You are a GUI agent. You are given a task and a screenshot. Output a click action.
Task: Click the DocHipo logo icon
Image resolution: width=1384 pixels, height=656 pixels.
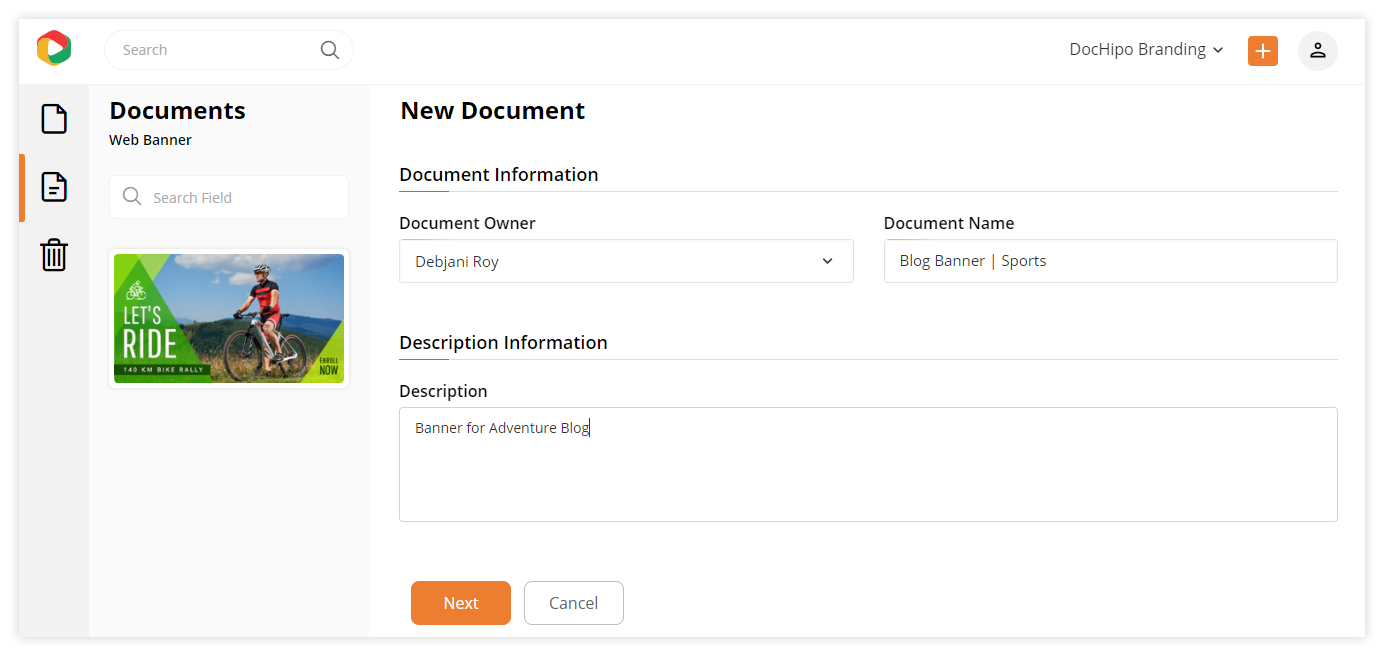[54, 48]
